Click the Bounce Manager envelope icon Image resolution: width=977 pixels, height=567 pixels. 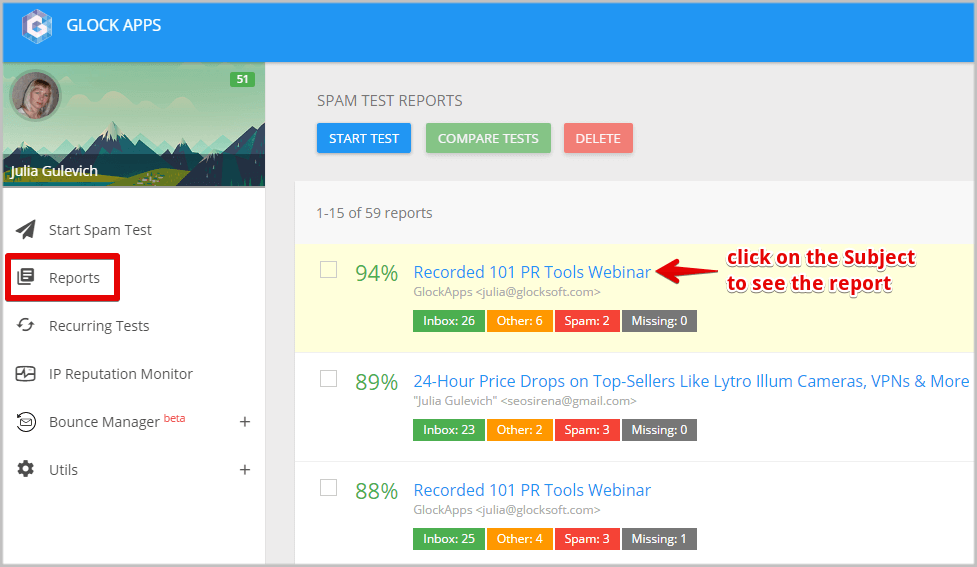tap(26, 422)
